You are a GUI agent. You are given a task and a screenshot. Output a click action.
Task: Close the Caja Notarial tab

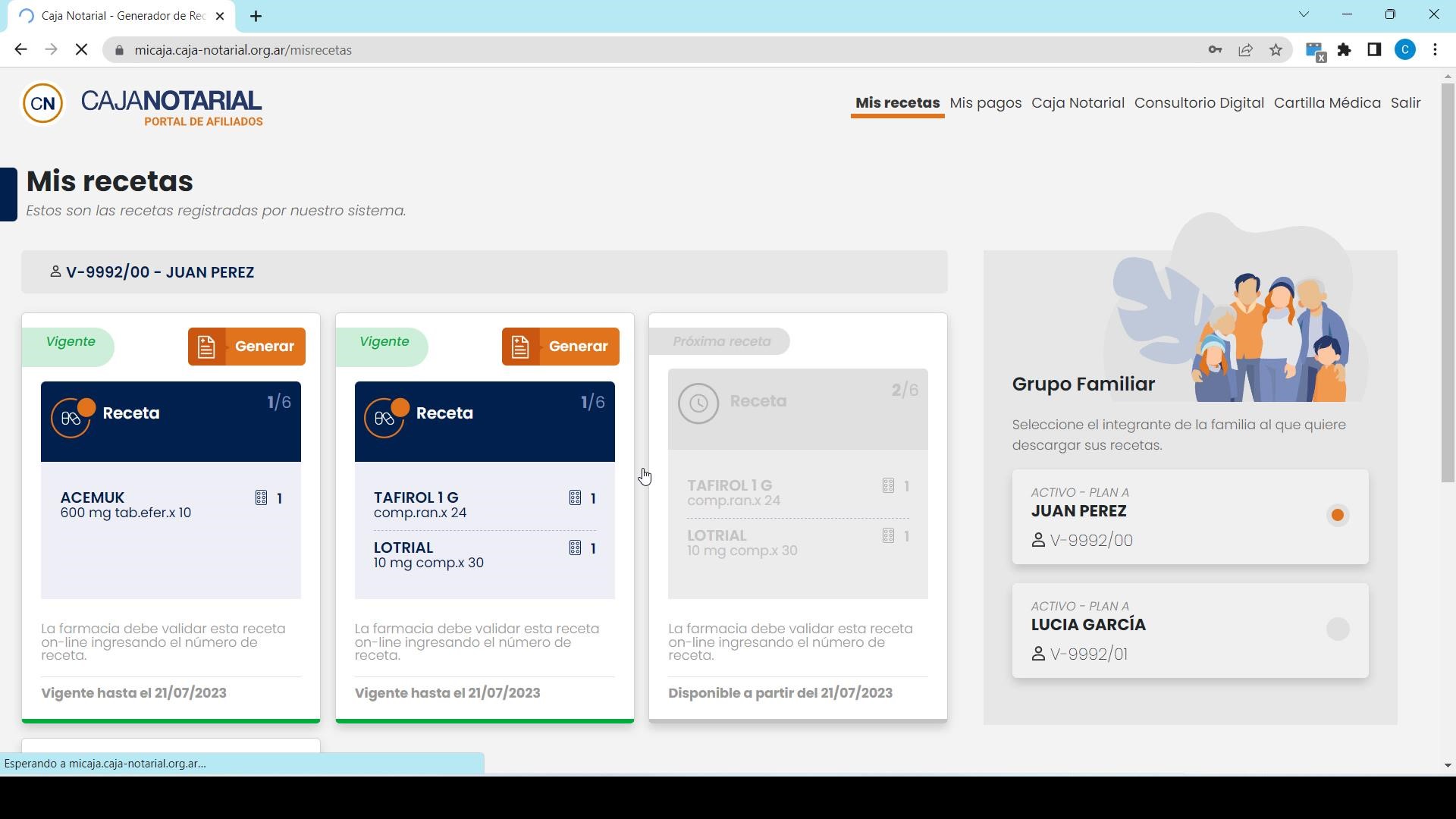220,16
